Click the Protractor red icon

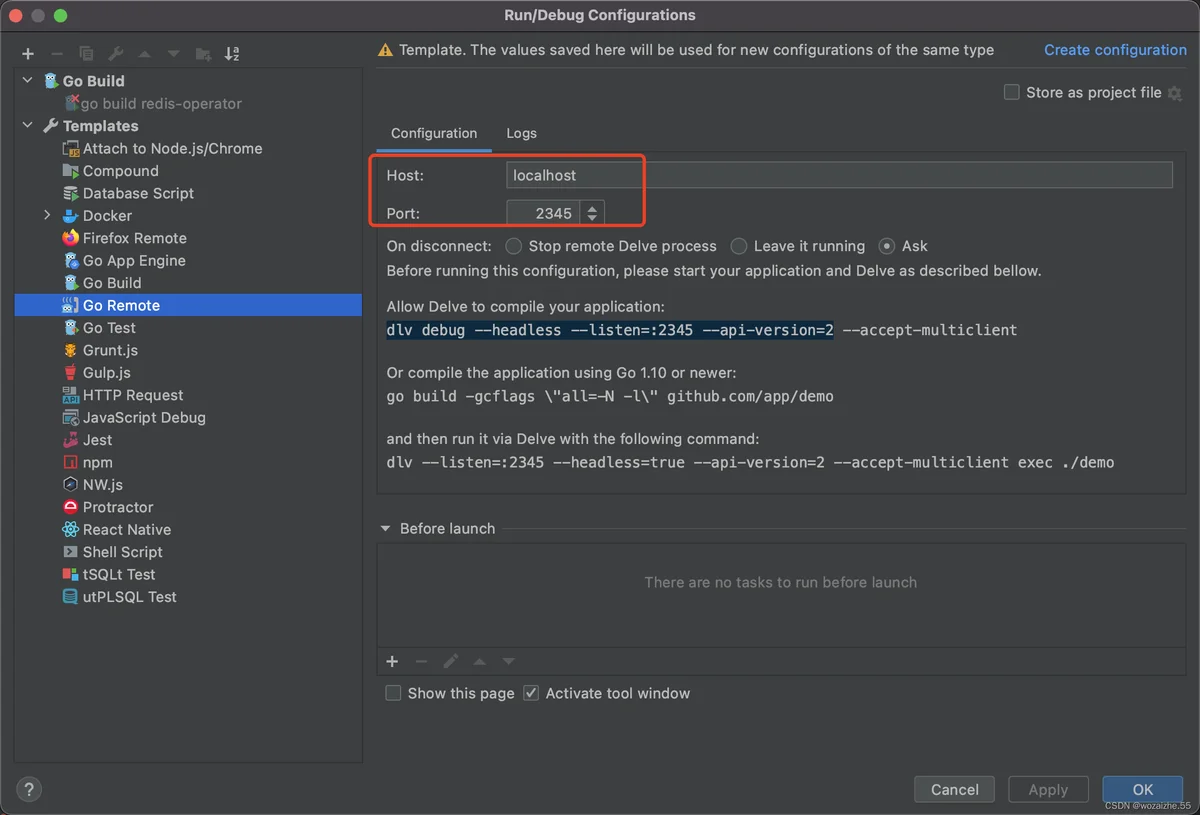click(x=70, y=507)
